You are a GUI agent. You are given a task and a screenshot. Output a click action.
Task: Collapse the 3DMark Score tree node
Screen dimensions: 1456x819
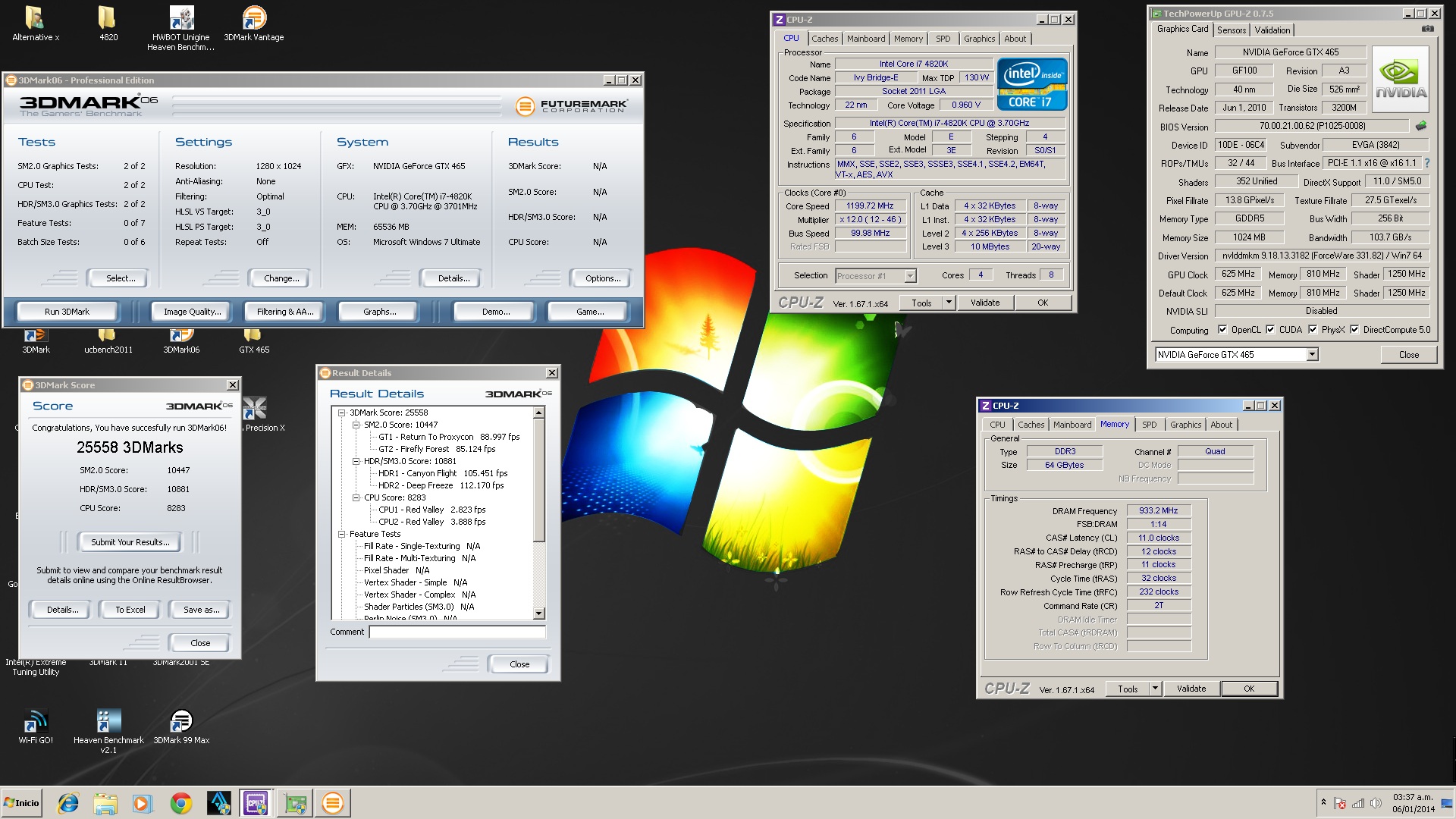tap(341, 413)
